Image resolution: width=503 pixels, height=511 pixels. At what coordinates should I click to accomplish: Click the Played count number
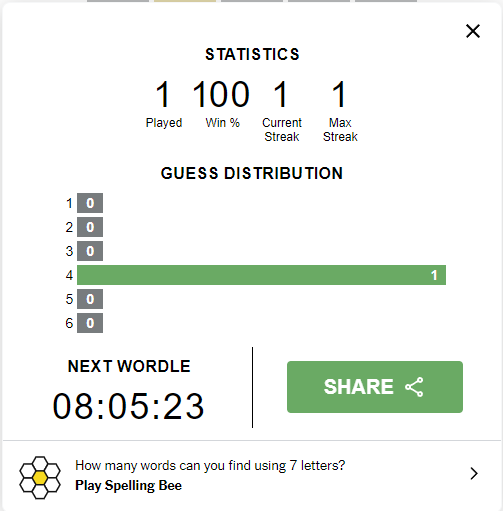163,94
